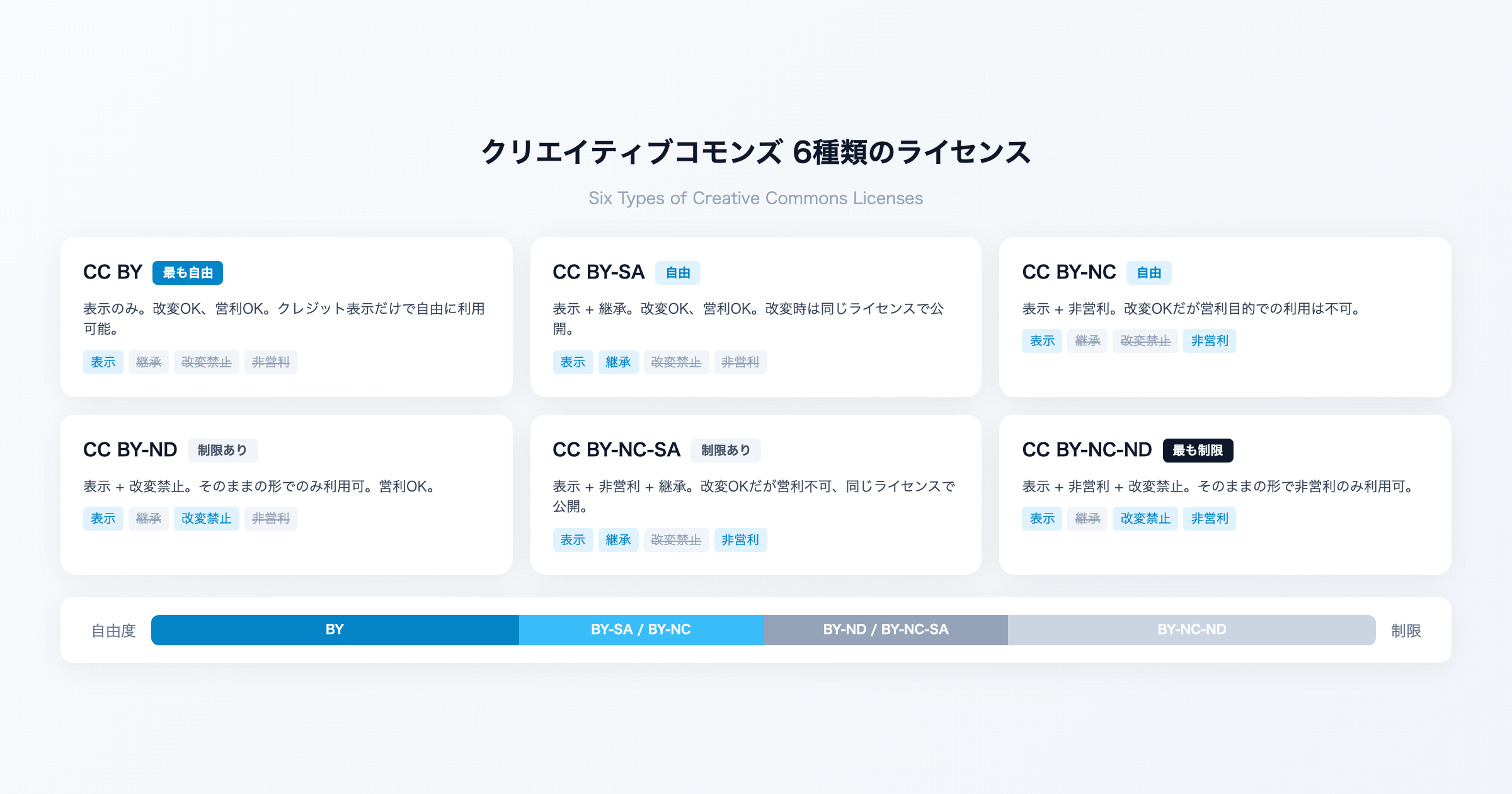Click the 最も自由 badge on CC BY
This screenshot has height=794, width=1512.
click(188, 273)
